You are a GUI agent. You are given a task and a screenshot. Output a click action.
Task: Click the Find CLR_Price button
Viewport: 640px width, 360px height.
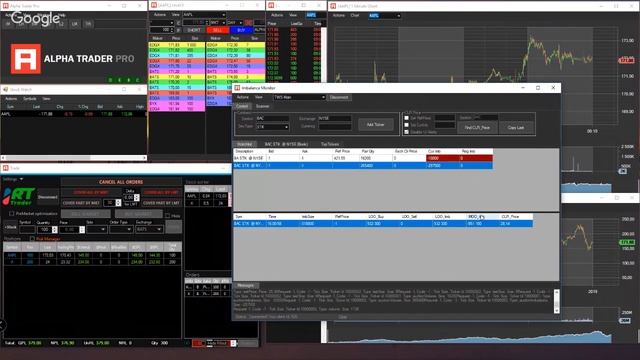pyautogui.click(x=477, y=128)
